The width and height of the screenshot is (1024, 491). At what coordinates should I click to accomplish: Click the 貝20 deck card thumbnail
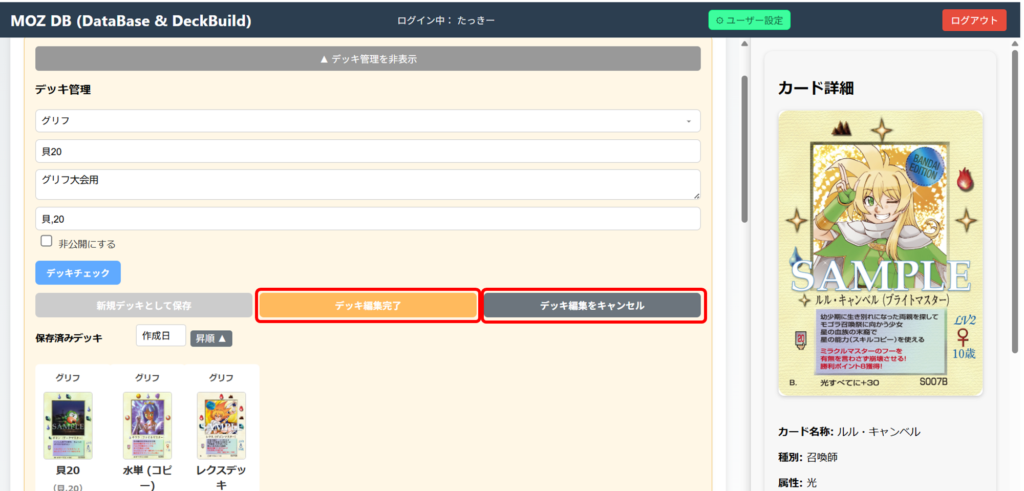coord(68,425)
